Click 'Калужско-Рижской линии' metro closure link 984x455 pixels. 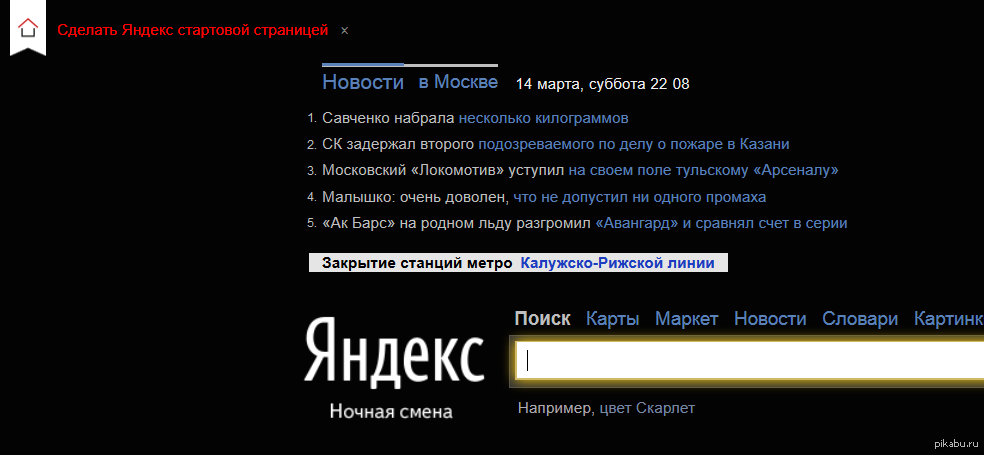click(618, 263)
